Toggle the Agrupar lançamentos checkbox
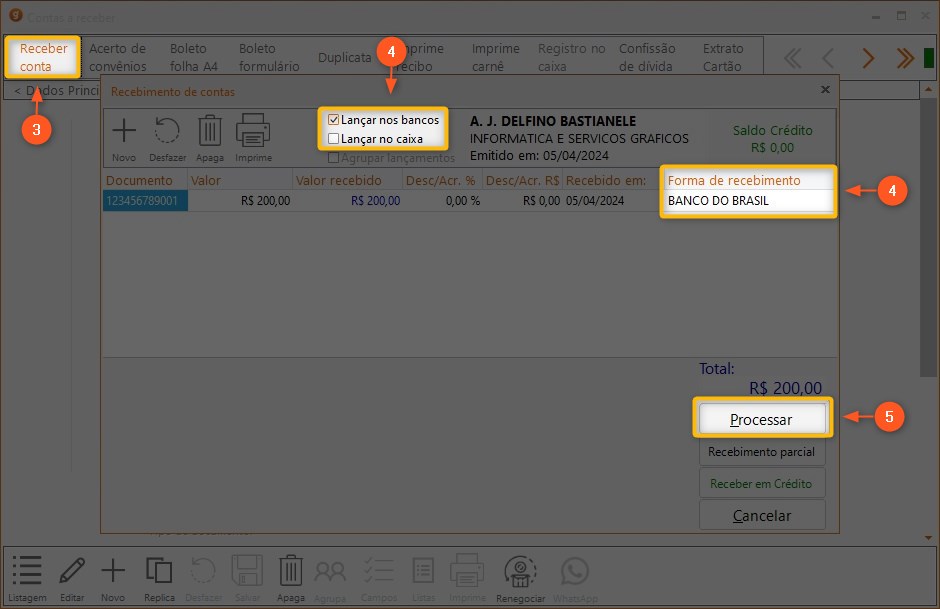Viewport: 940px width, 609px height. click(x=334, y=158)
